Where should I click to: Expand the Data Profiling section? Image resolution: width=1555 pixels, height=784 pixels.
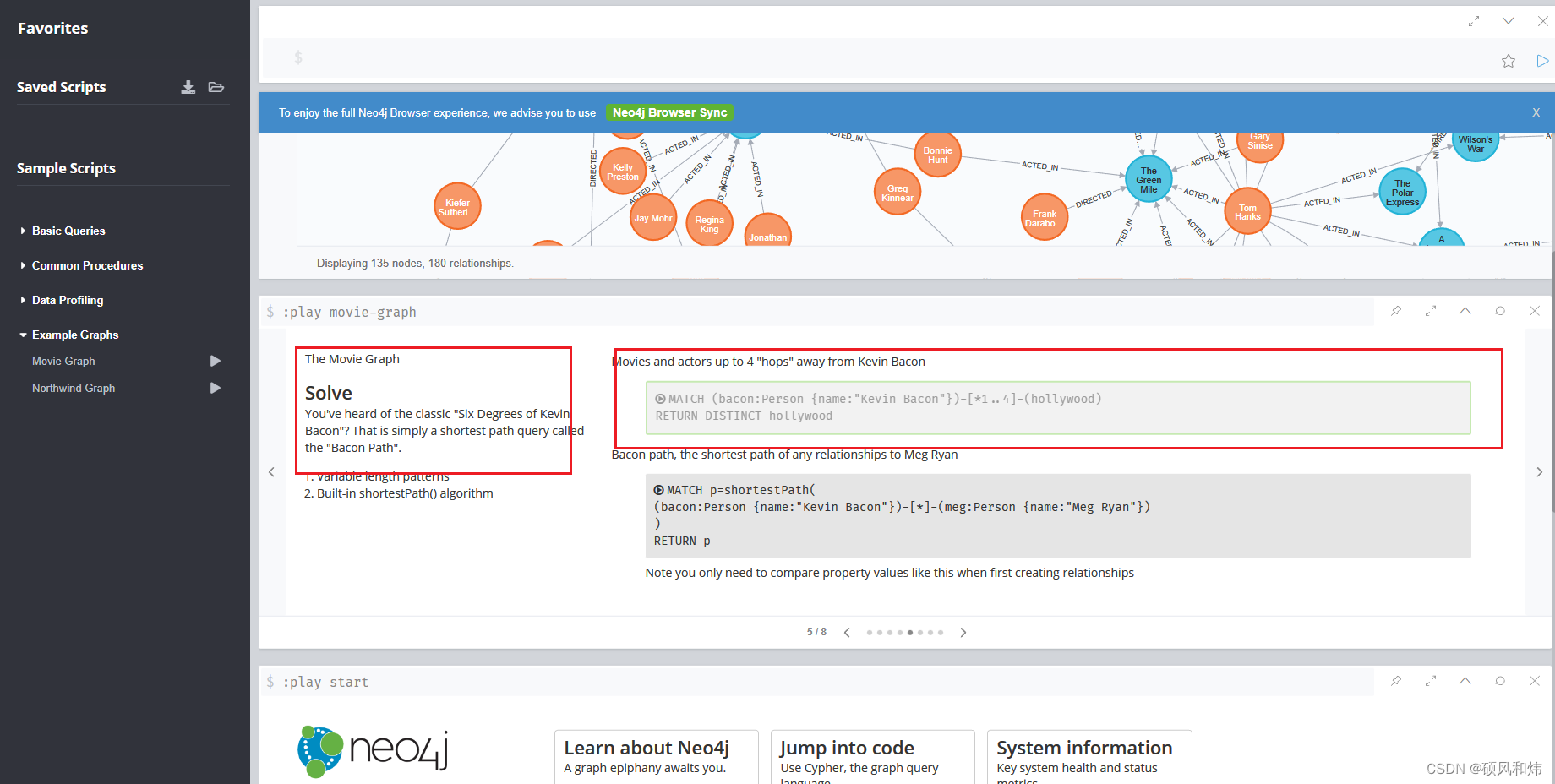coord(68,300)
